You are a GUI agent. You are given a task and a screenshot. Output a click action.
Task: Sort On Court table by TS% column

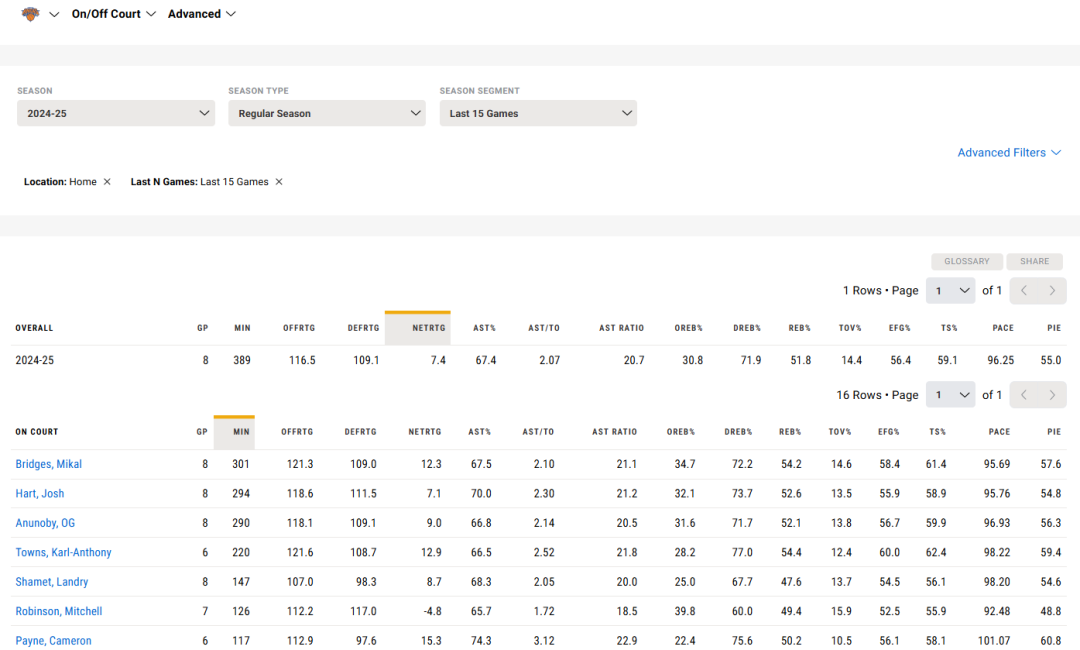point(937,432)
